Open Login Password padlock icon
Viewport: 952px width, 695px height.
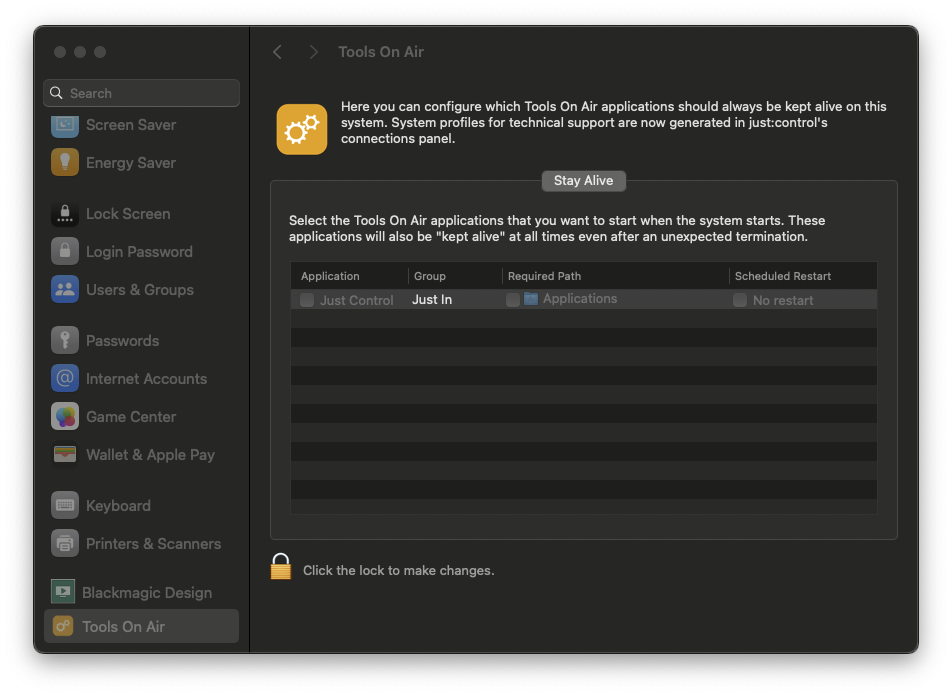(65, 252)
